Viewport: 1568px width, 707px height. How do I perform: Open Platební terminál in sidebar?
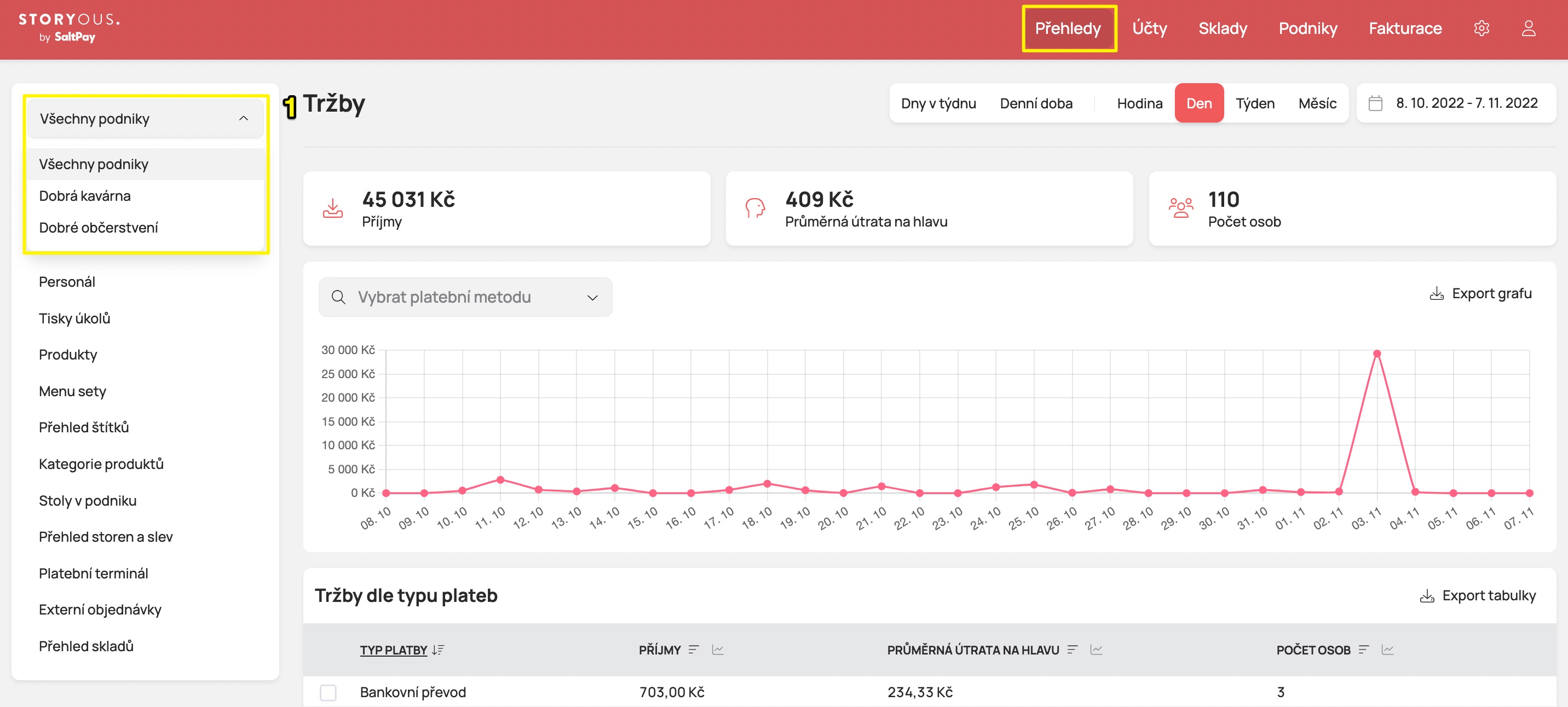point(94,573)
